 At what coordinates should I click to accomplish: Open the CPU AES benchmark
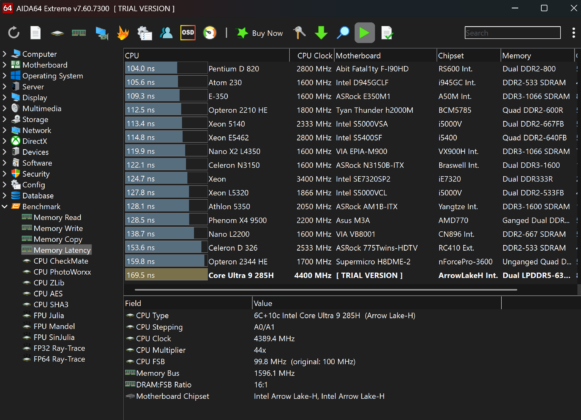48,294
